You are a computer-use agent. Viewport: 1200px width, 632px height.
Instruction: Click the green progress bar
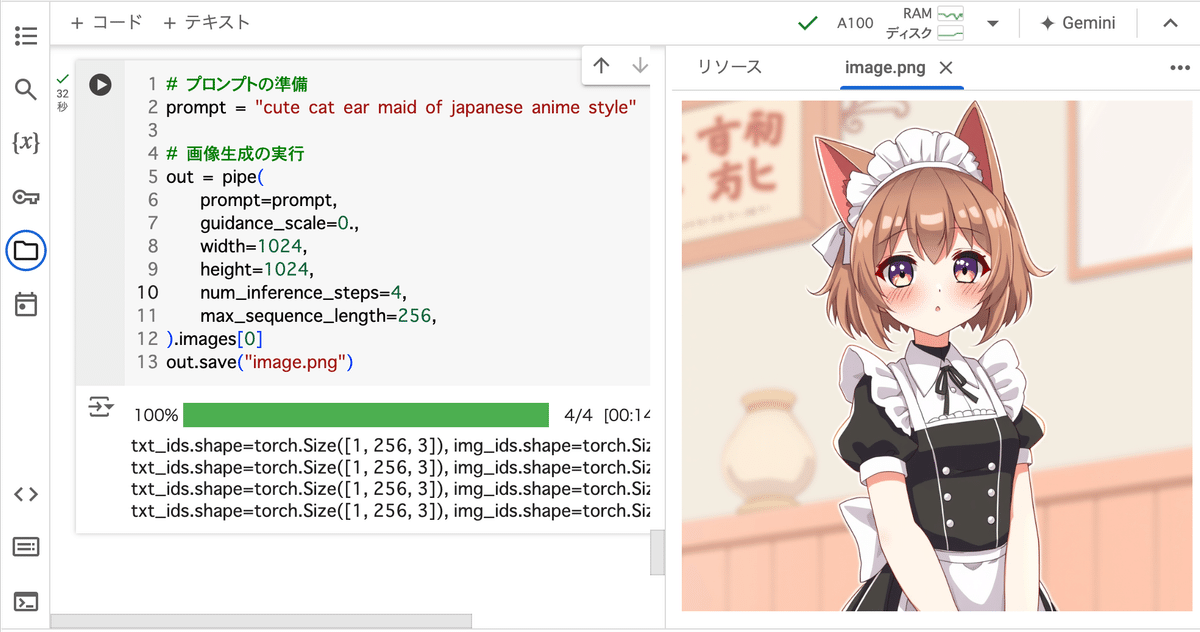point(368,414)
